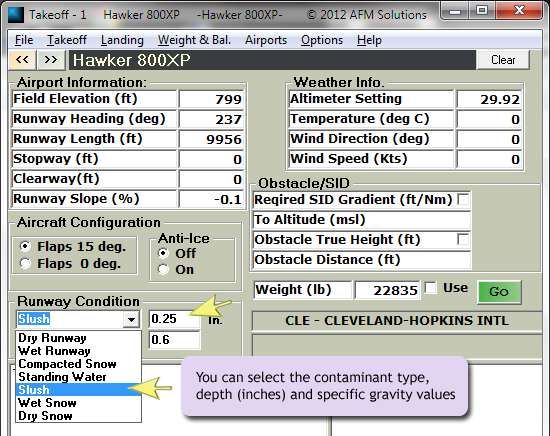550x436 pixels.
Task: Click the Wind Direction value field
Action: tap(489, 139)
